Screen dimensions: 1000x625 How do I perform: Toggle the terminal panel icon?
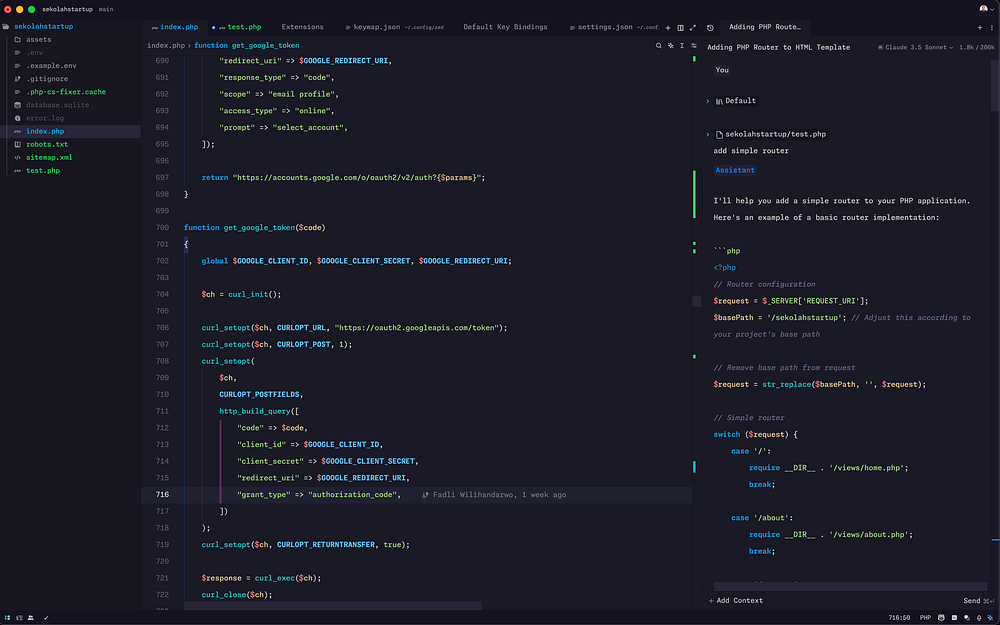point(955,617)
